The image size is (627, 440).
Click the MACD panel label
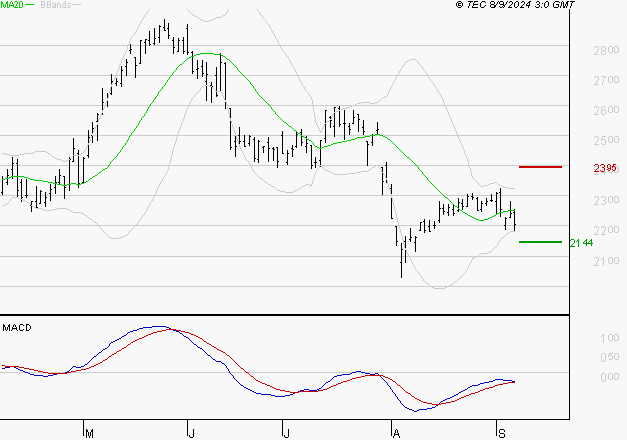pyautogui.click(x=17, y=328)
